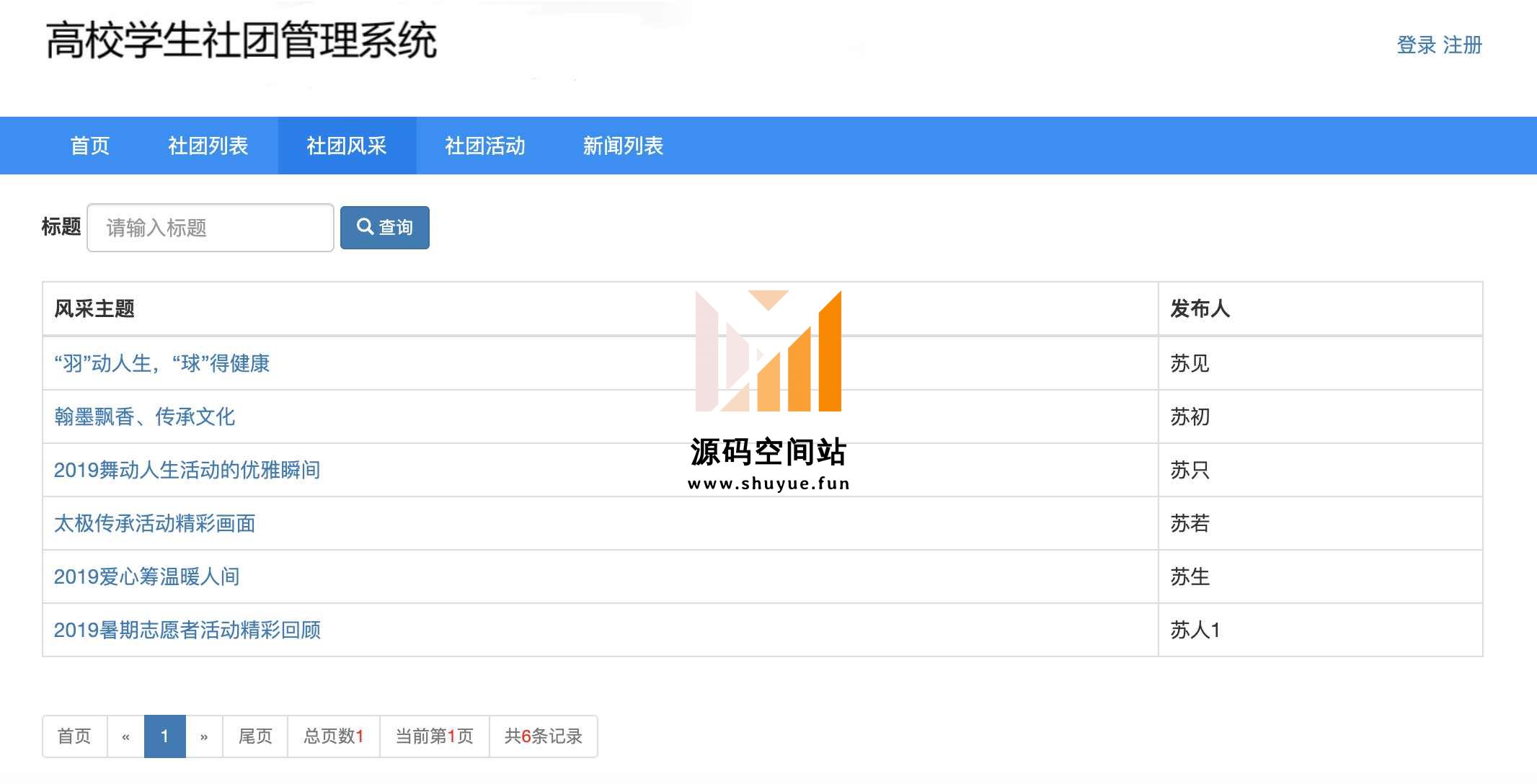Go to next page with » button
Screen dimensions: 1537x784
[x=204, y=736]
